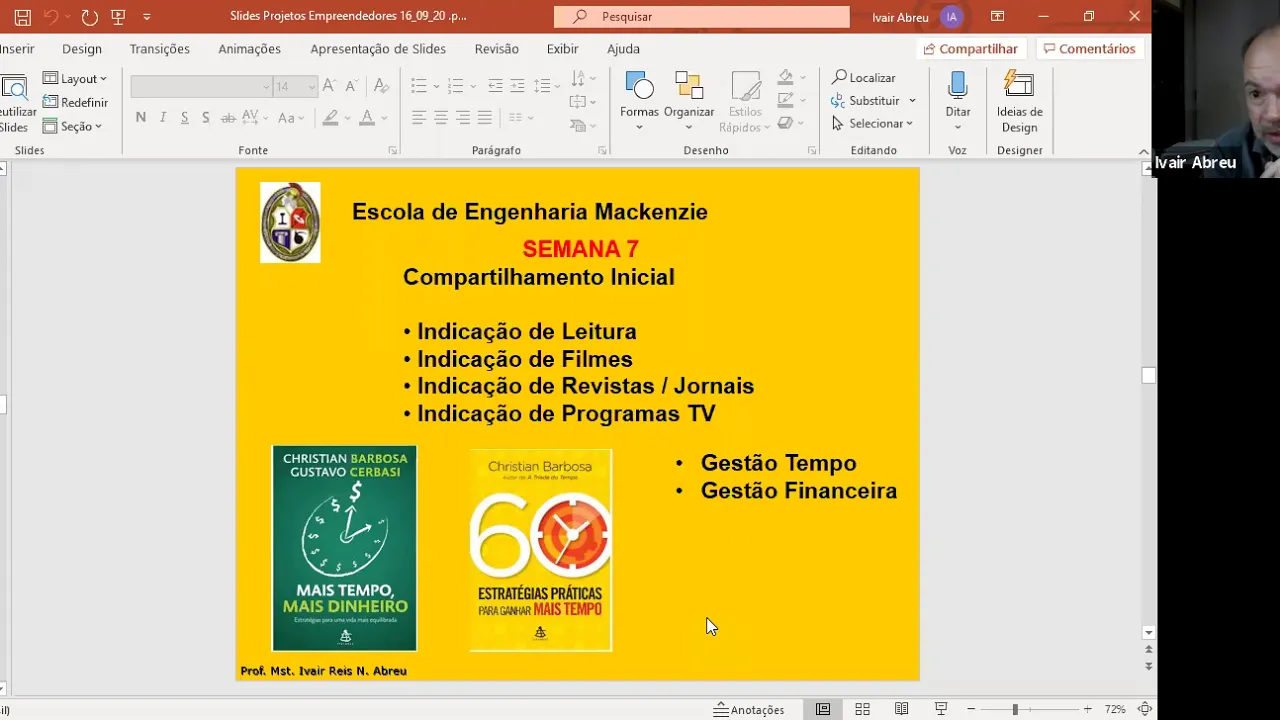
Task: Open the line spacing dropdown
Action: click(x=544, y=86)
